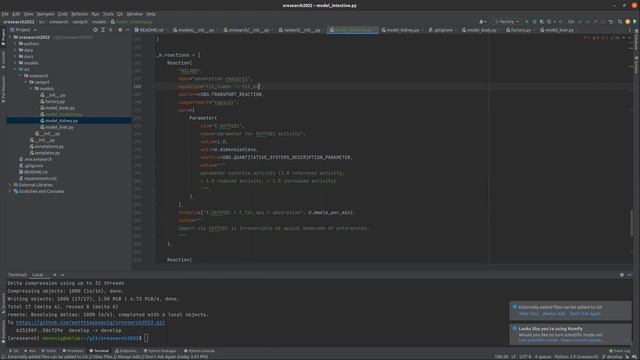The height and width of the screenshot is (360, 640).
Task: Run the factory configuration
Action: (x=527, y=22)
